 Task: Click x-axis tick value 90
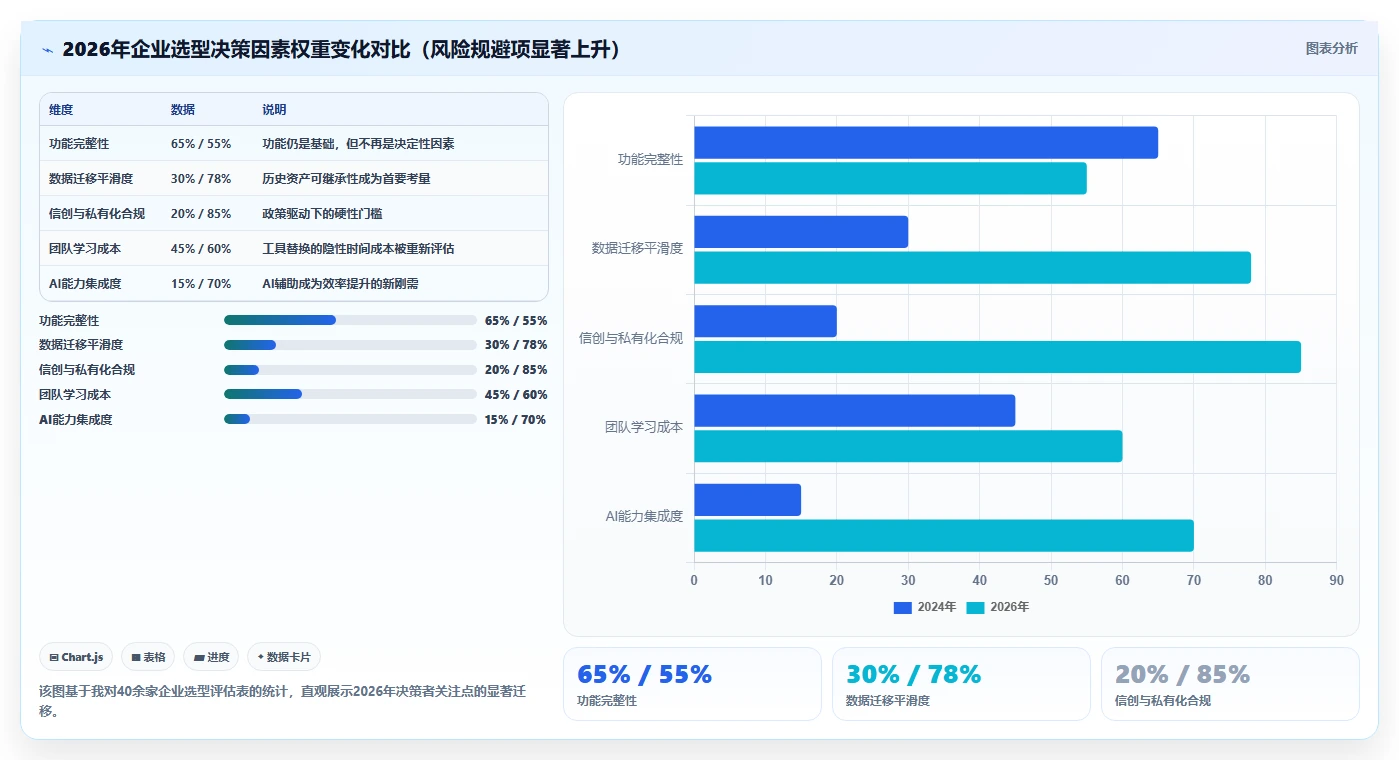[1336, 580]
